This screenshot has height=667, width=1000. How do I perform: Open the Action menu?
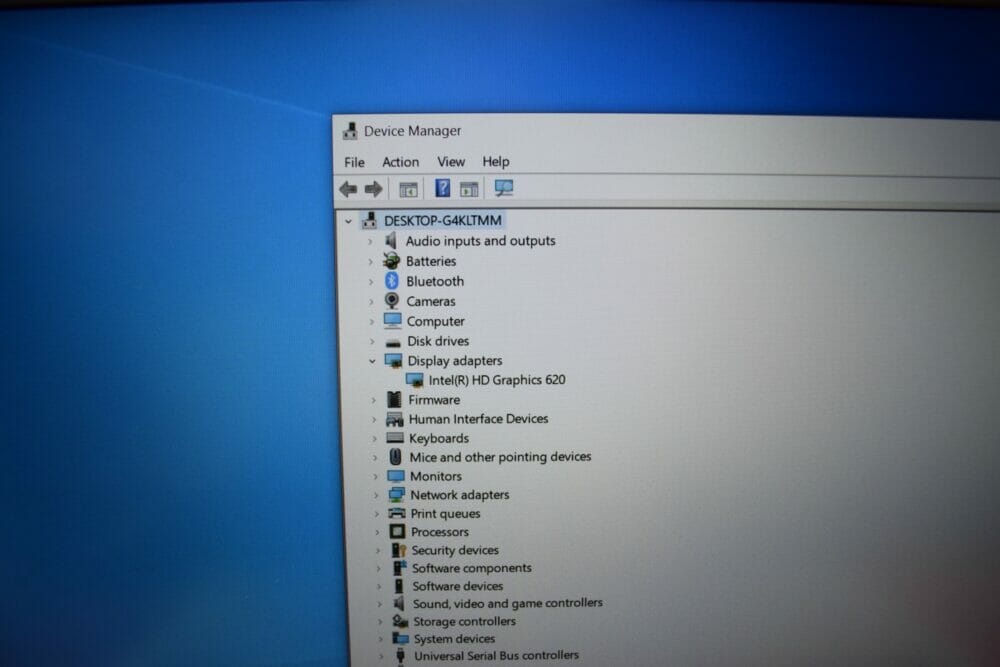point(401,162)
